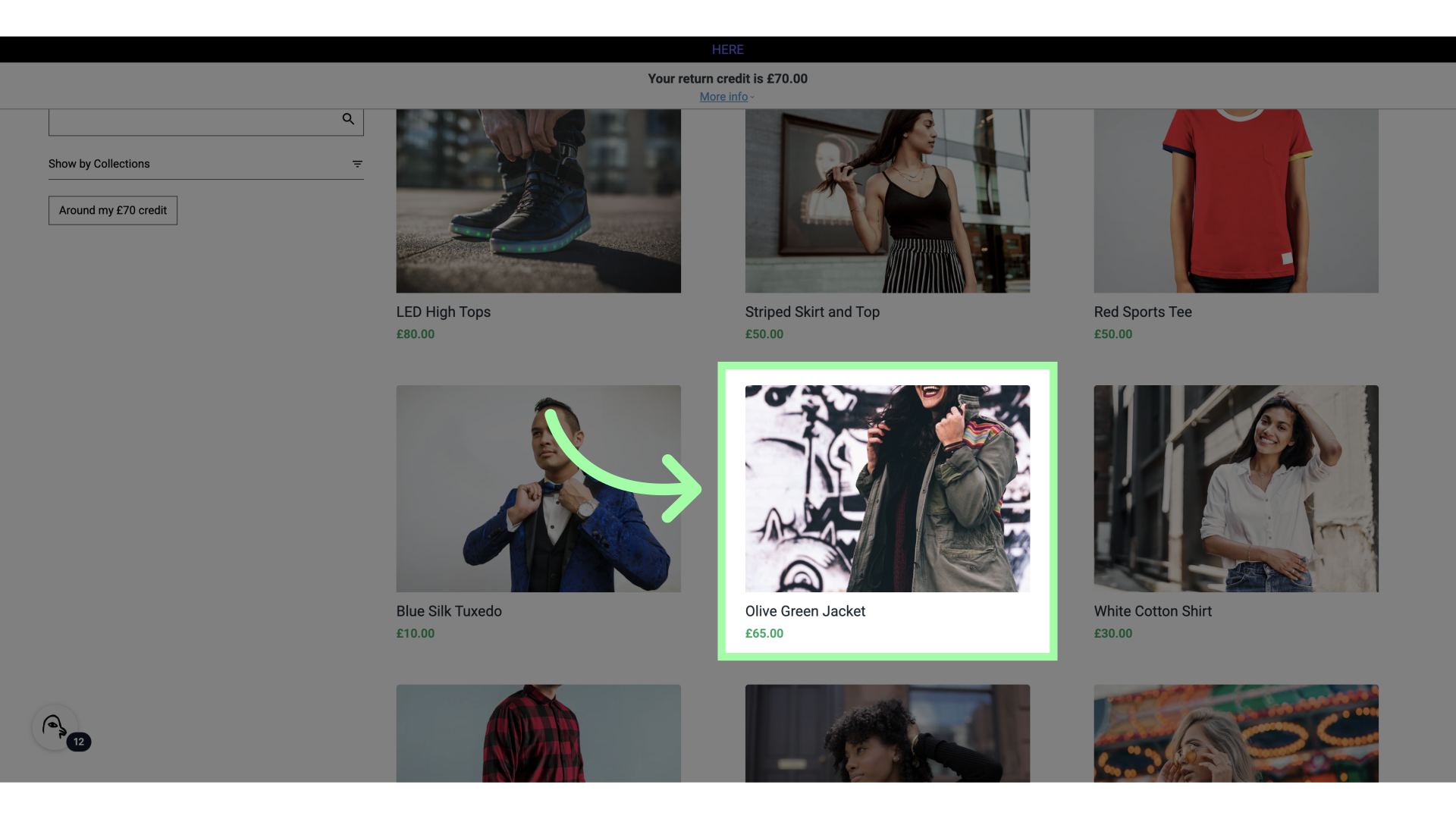This screenshot has width=1456, height=819.
Task: Open the Striped Skirt and Top photo
Action: 887,201
